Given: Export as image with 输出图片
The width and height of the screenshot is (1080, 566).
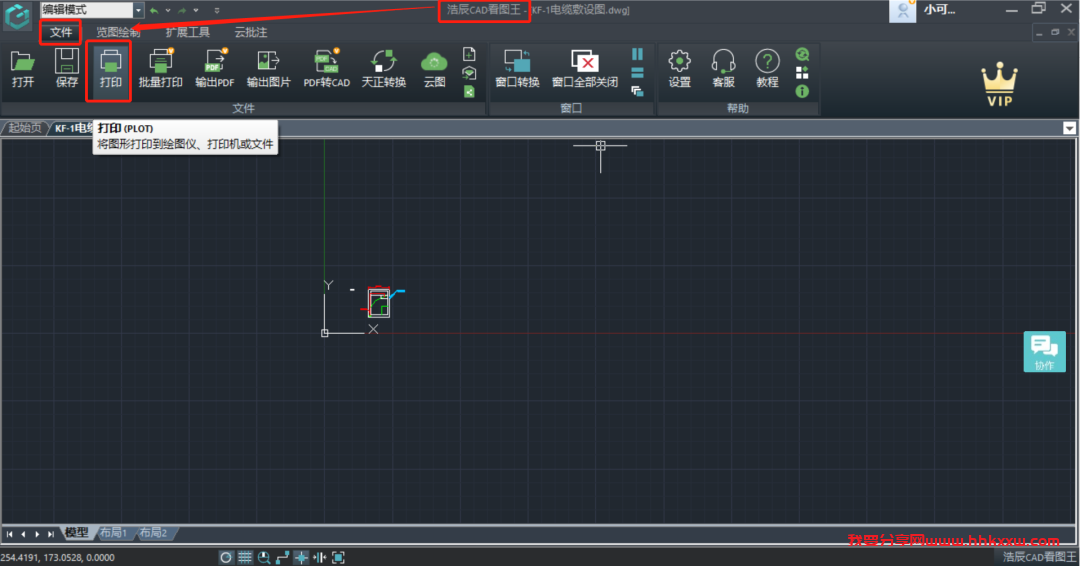Looking at the screenshot, I should tap(269, 69).
